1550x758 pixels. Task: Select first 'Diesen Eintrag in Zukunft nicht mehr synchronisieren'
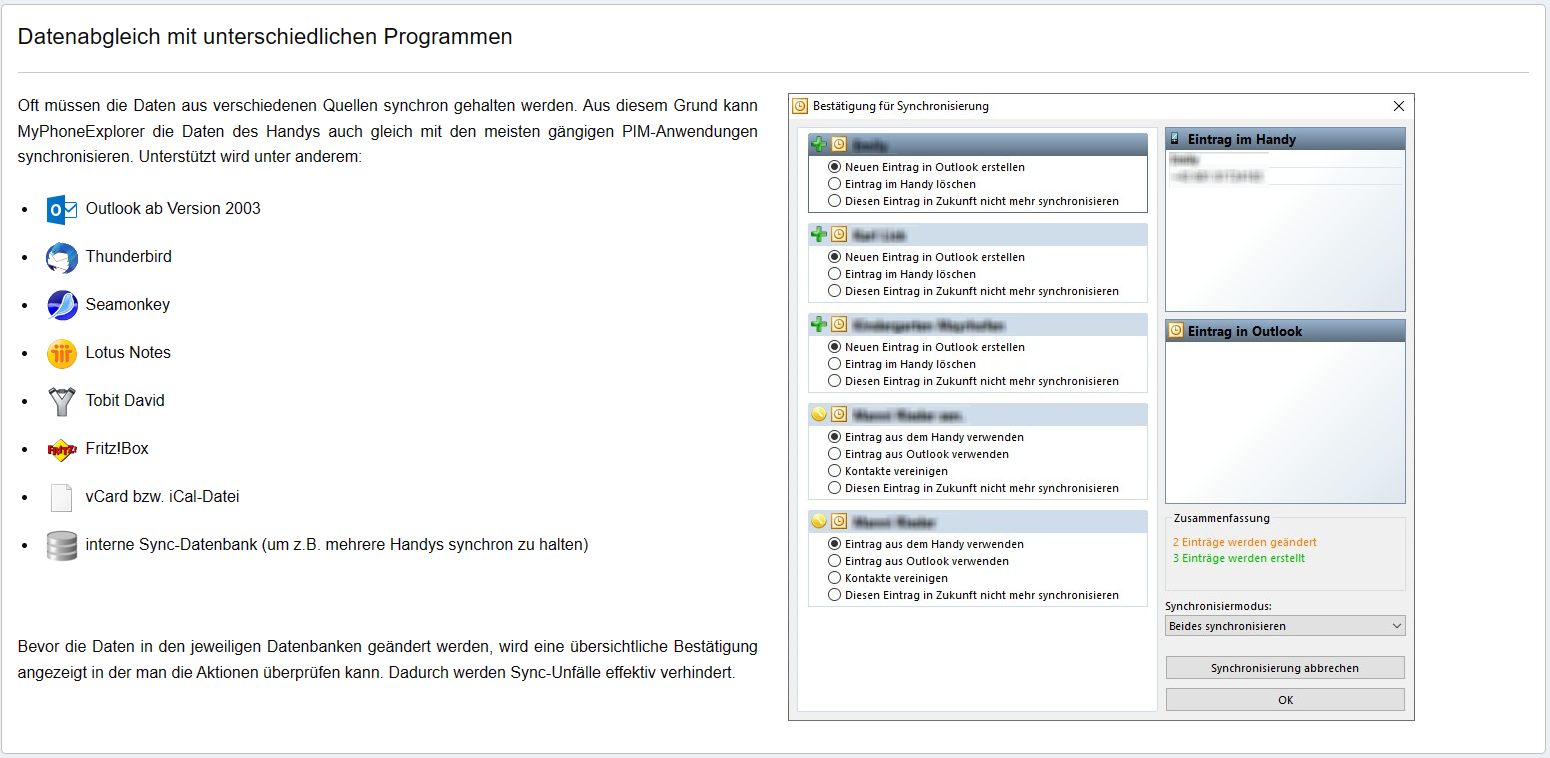click(x=835, y=201)
